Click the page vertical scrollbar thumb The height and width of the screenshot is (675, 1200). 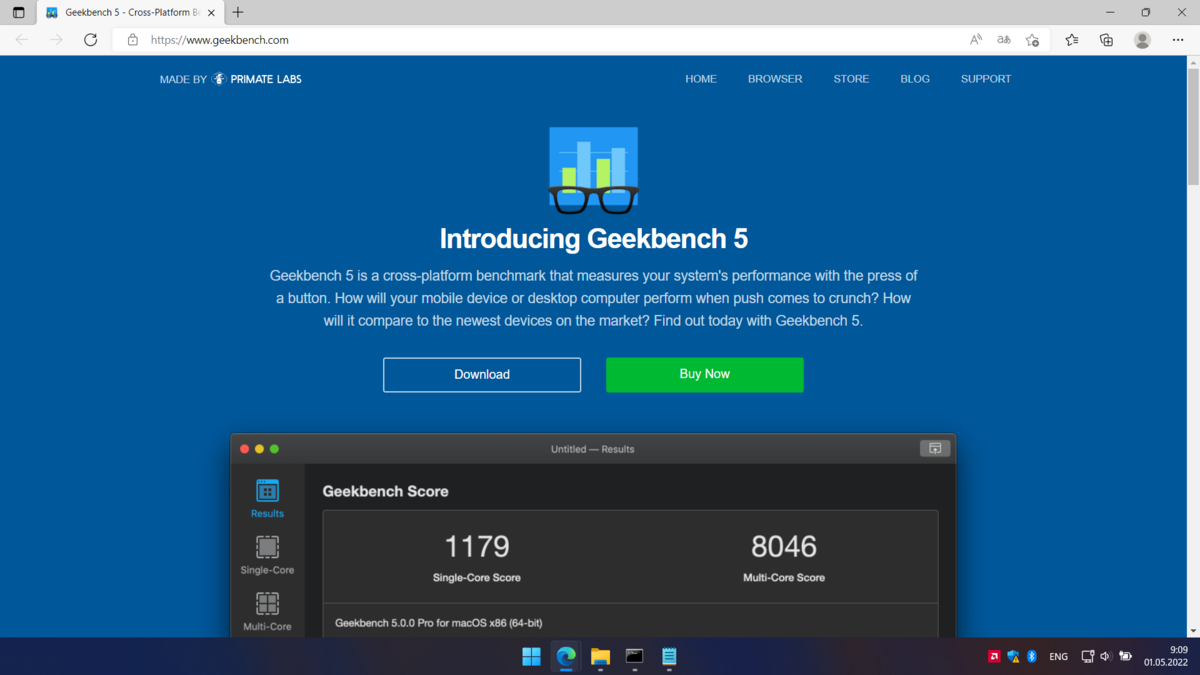click(1193, 127)
